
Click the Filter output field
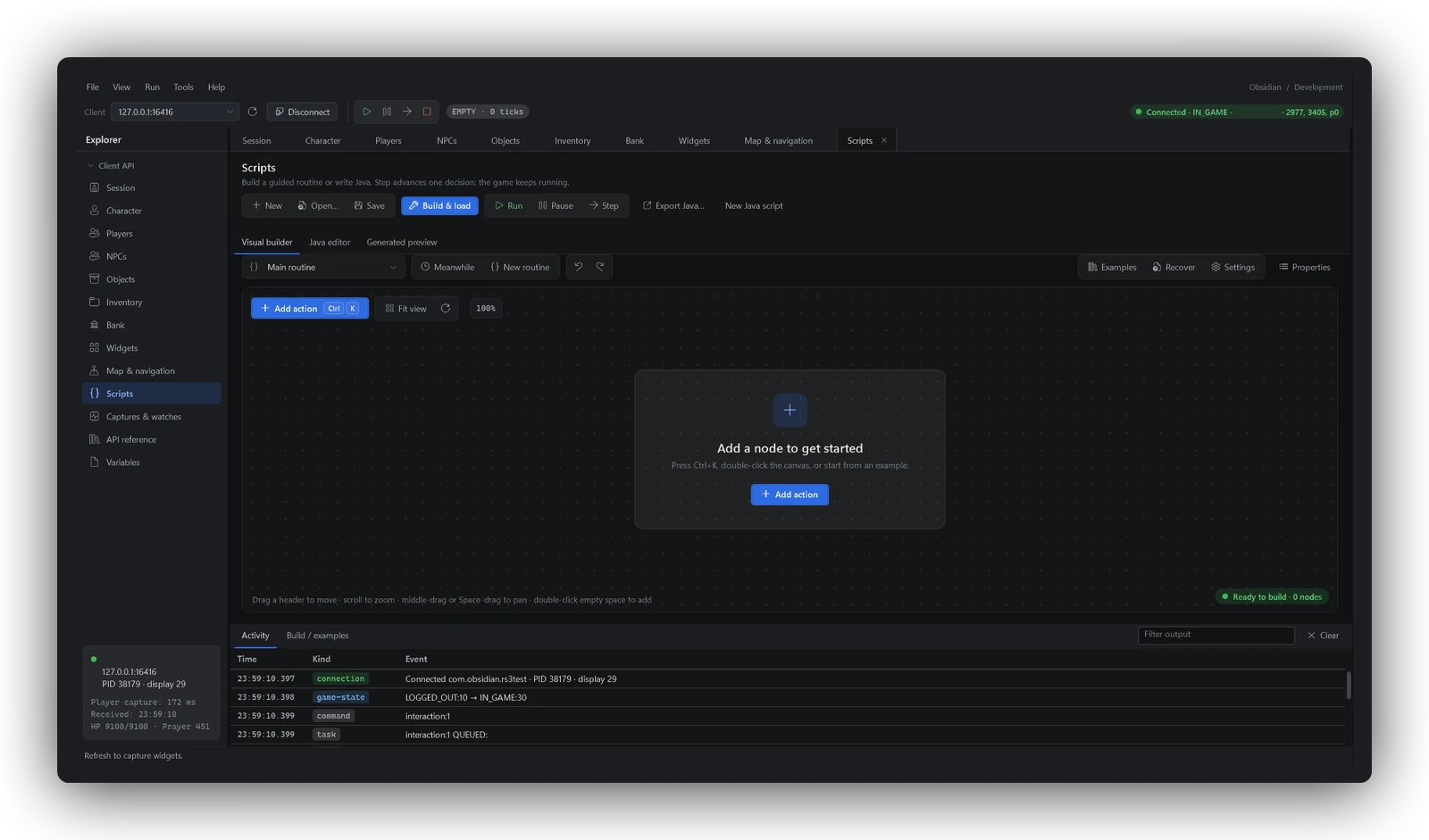(x=1216, y=635)
